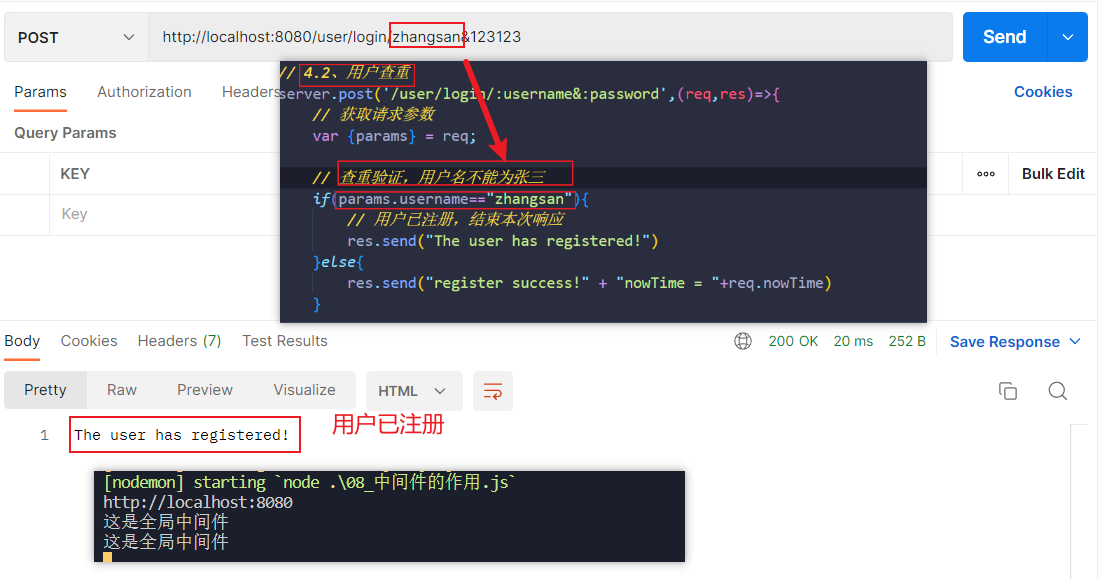Open the HTML format dropdown
Image resolution: width=1106 pixels, height=579 pixels.
click(412, 391)
